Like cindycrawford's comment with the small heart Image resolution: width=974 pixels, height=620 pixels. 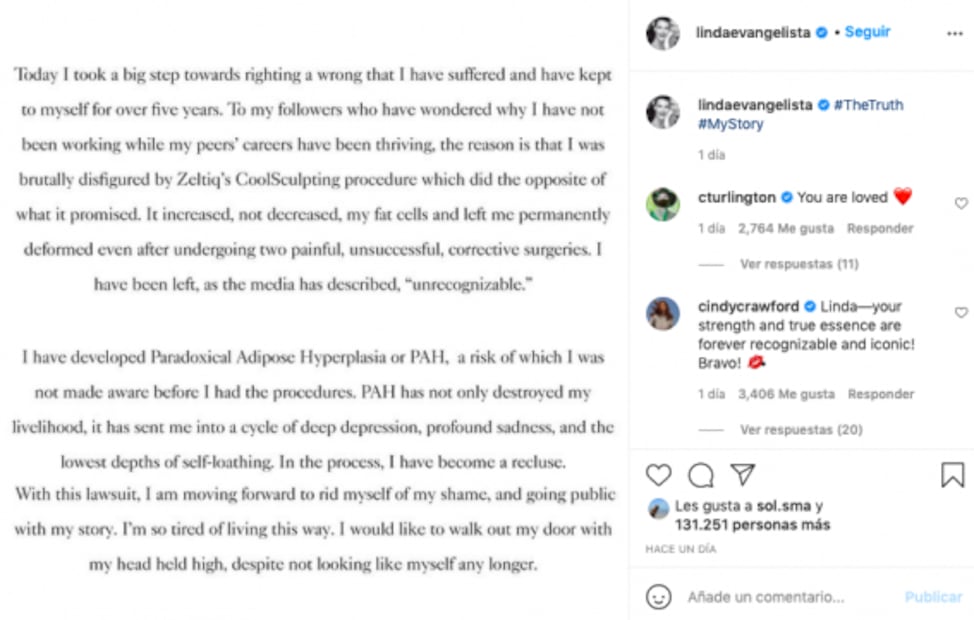point(961,313)
